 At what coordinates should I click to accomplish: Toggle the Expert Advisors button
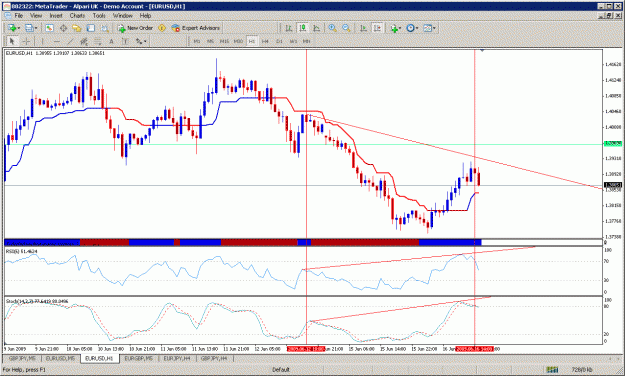pyautogui.click(x=195, y=28)
